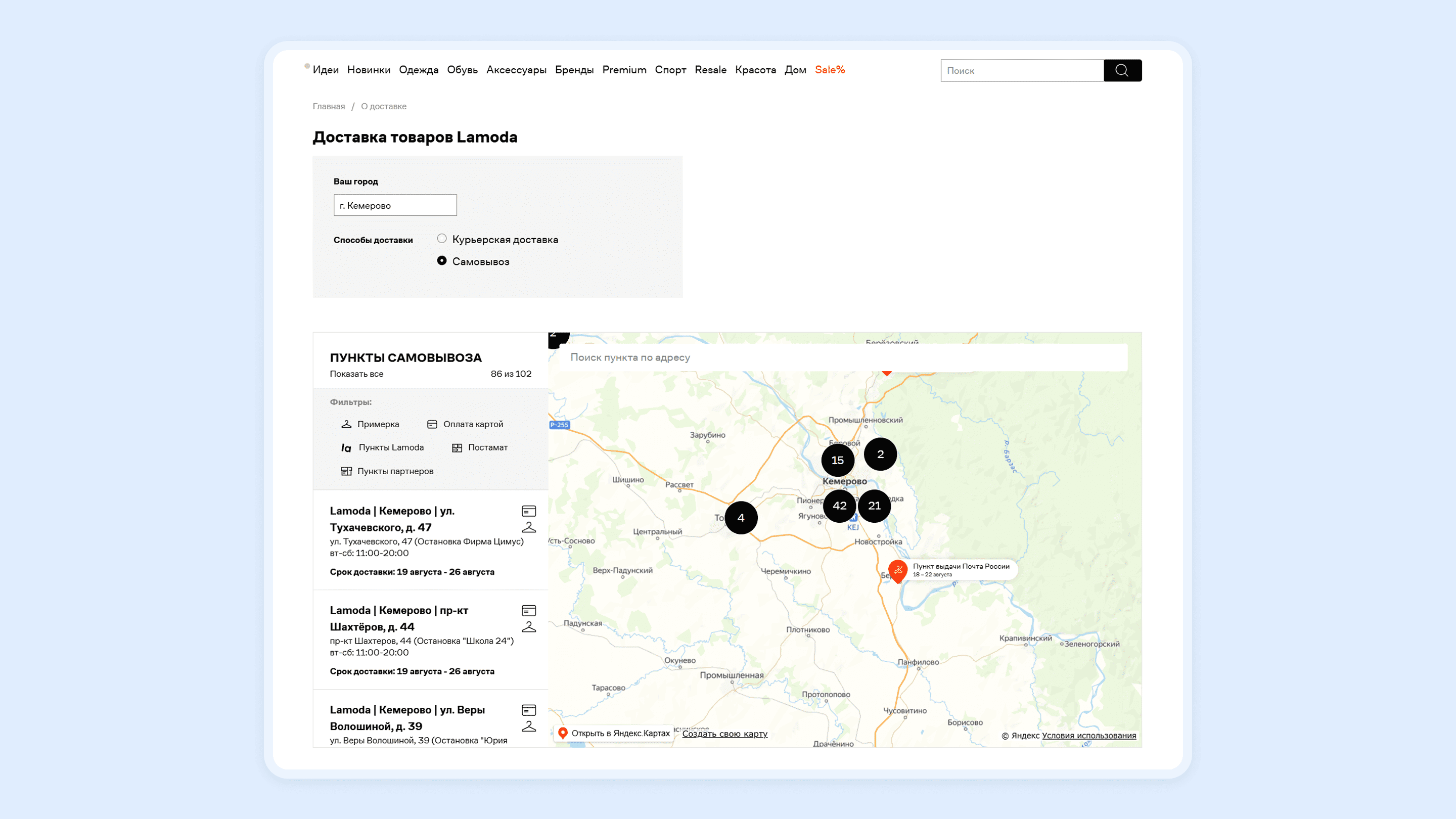Click the search magnifier button
The height and width of the screenshot is (819, 1456).
coord(1122,71)
